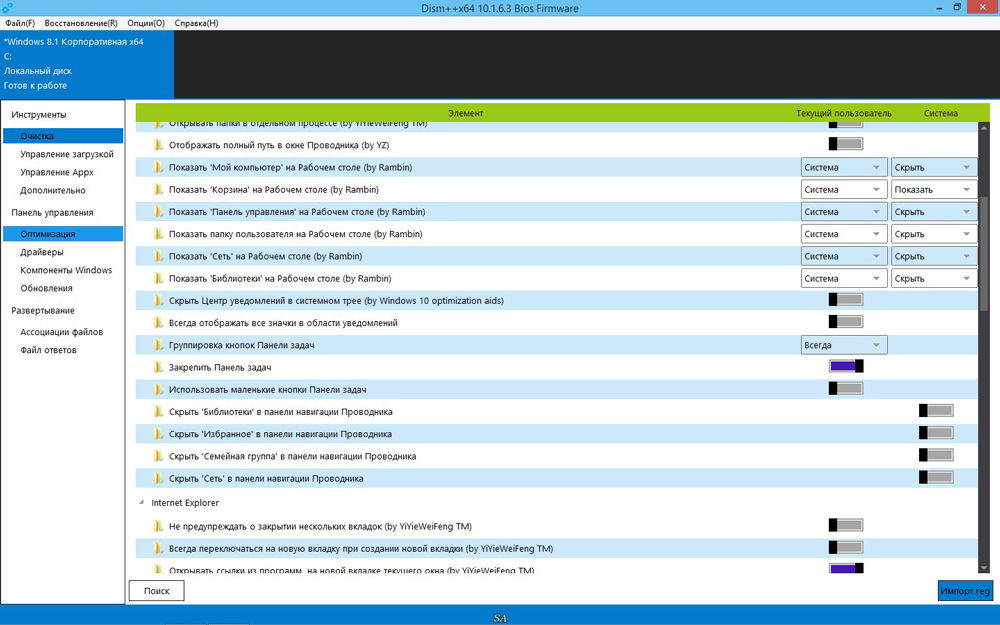The width and height of the screenshot is (1000, 625).
Task: Turn on 'Всегда отображать все значки' toggle
Action: [x=846, y=321]
